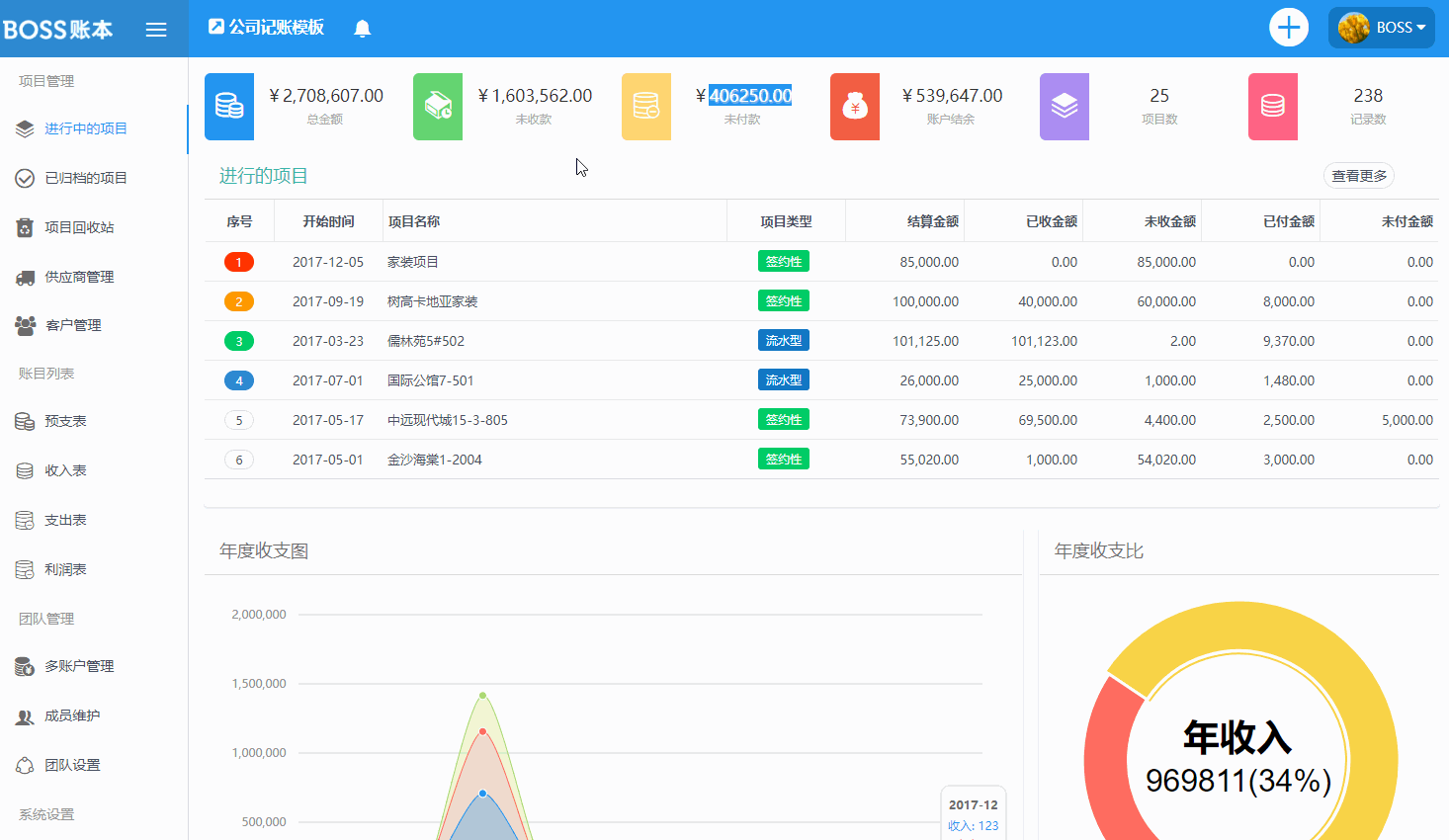Open the BOSS user dropdown

[x=1381, y=28]
